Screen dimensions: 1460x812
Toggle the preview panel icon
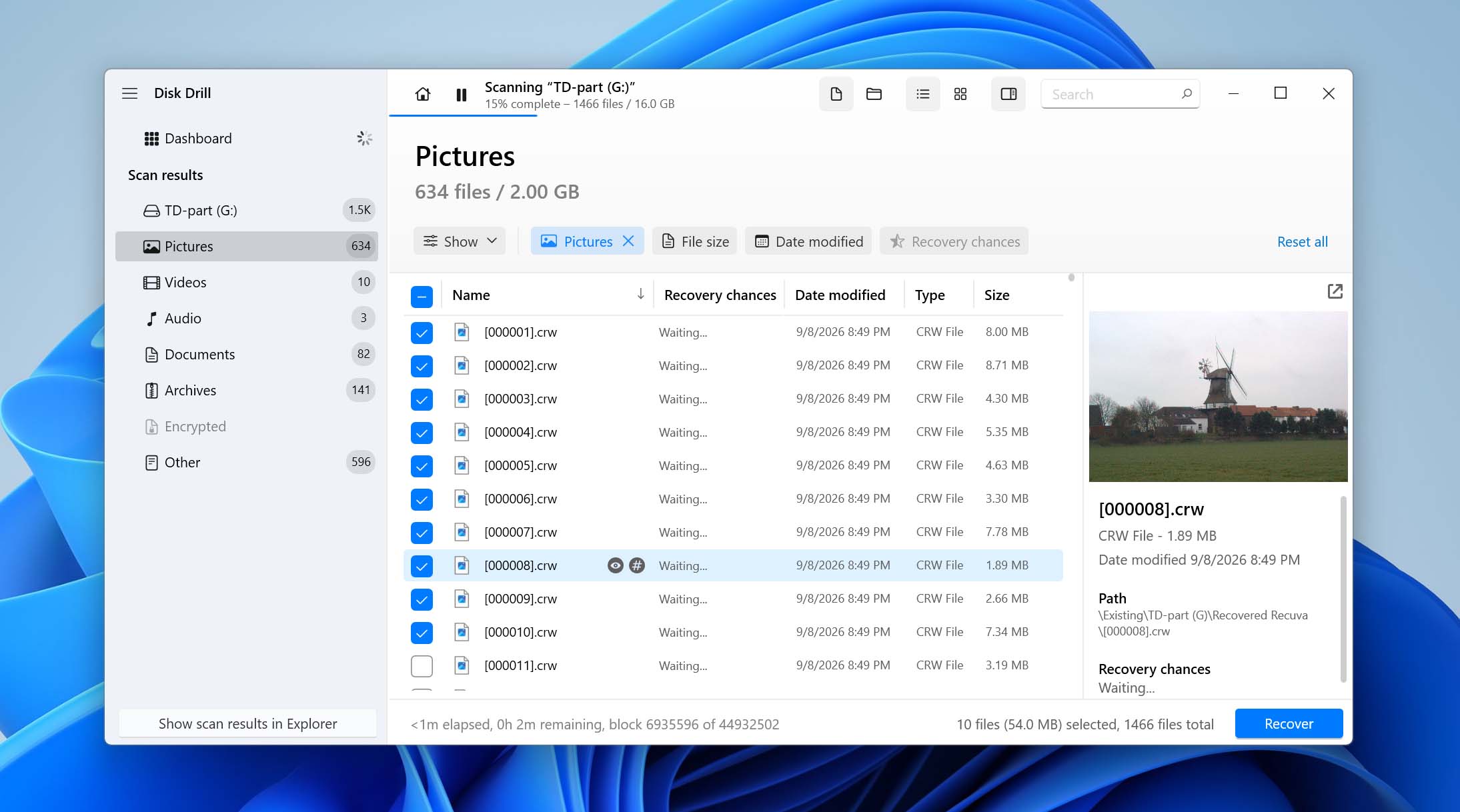coord(1008,94)
